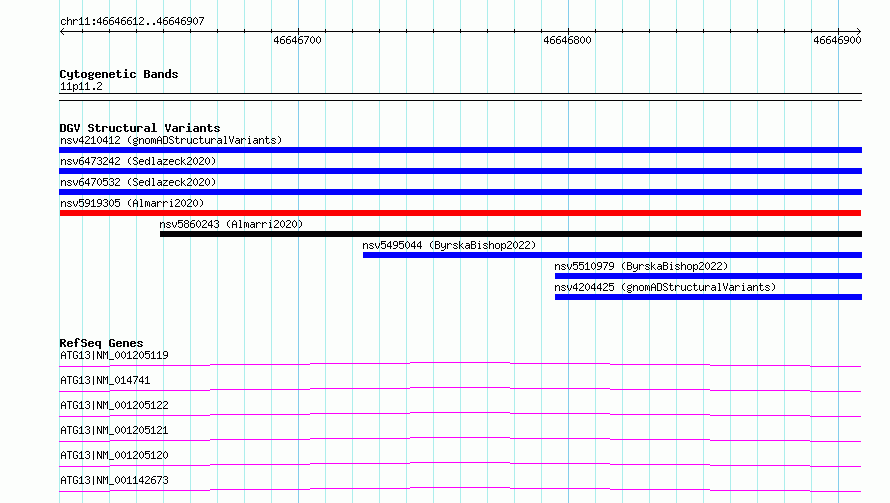Open transcript ATG13|NM_014741
The width and height of the screenshot is (890, 503).
105,380
